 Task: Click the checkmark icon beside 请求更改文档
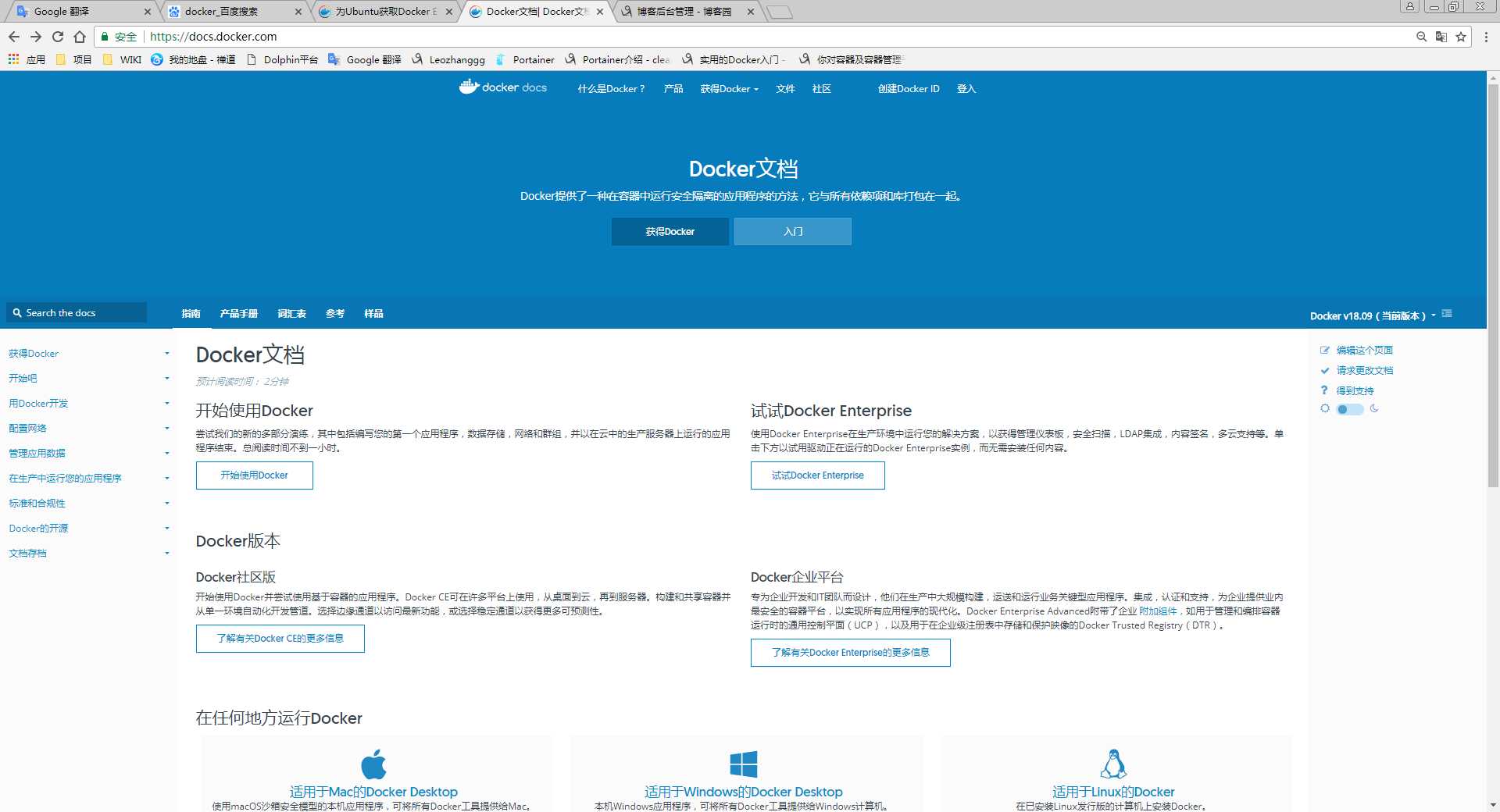pyautogui.click(x=1325, y=370)
